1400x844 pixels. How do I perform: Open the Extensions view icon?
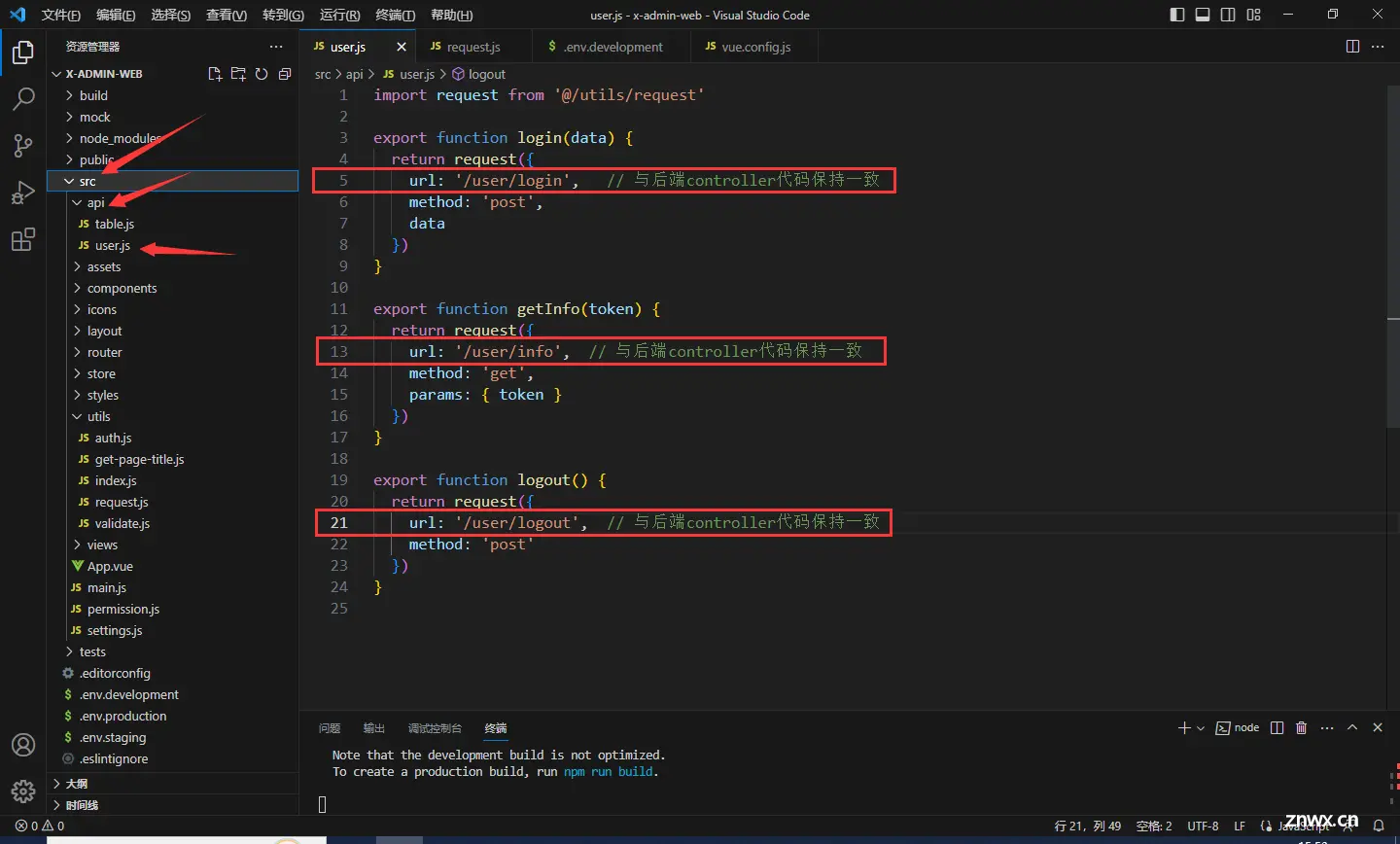click(x=23, y=239)
